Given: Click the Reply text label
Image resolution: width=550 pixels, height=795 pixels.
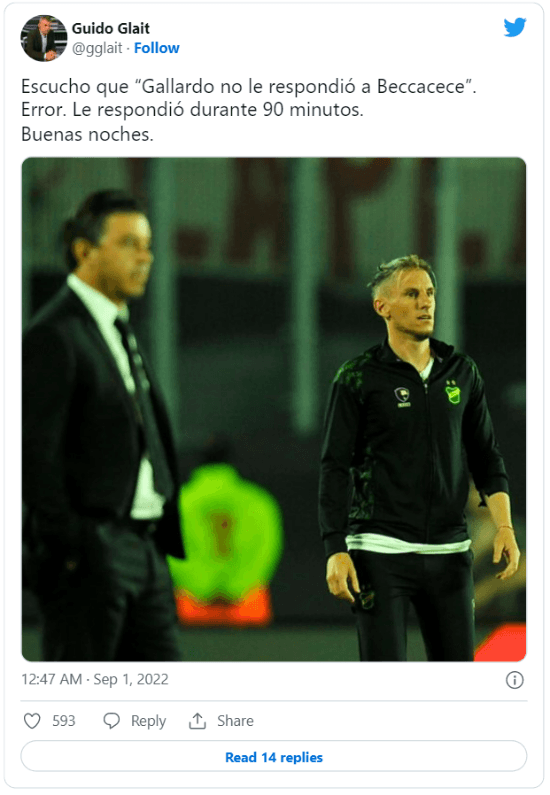Looking at the screenshot, I should 149,721.
